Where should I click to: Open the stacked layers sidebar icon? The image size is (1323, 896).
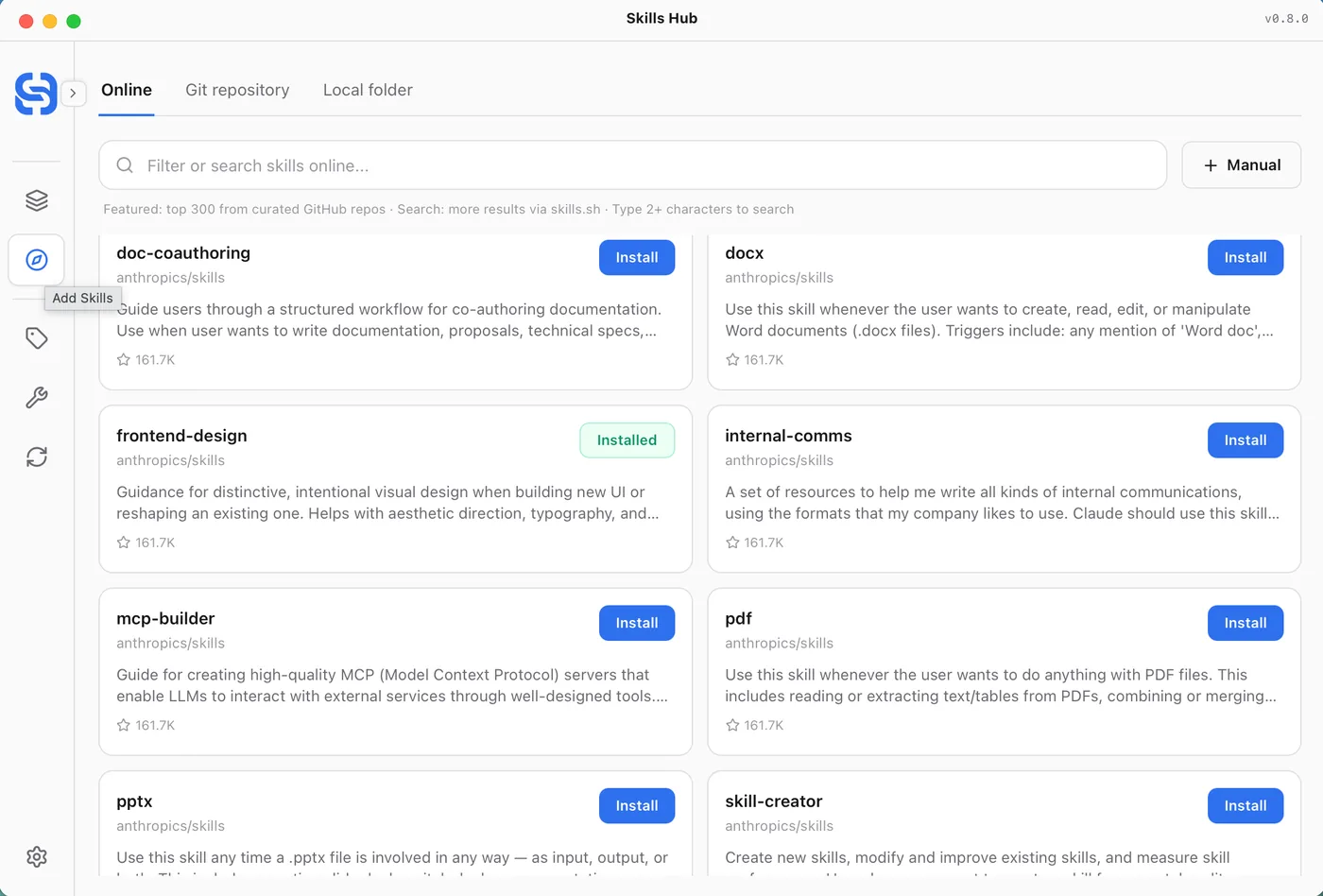point(37,200)
